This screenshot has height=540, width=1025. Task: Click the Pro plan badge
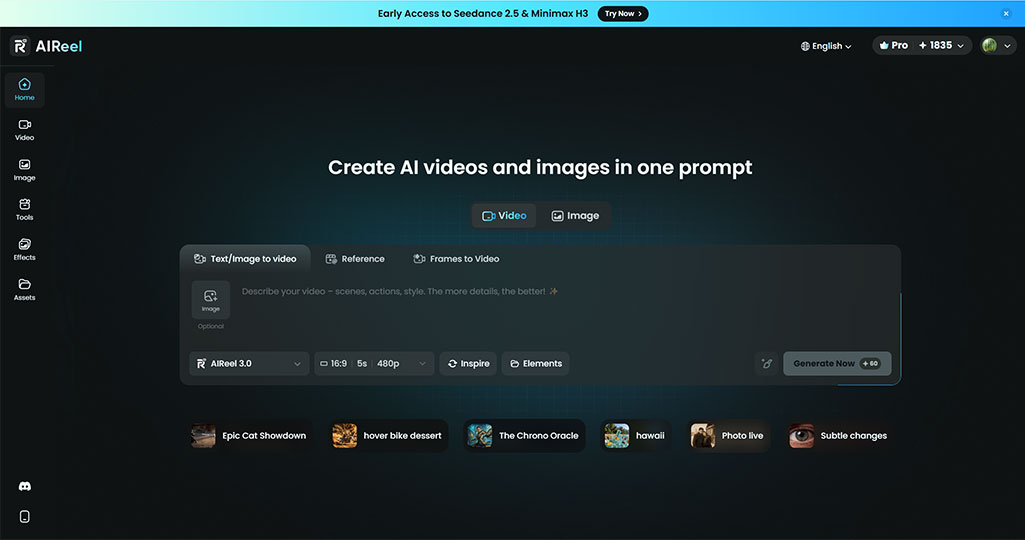894,45
